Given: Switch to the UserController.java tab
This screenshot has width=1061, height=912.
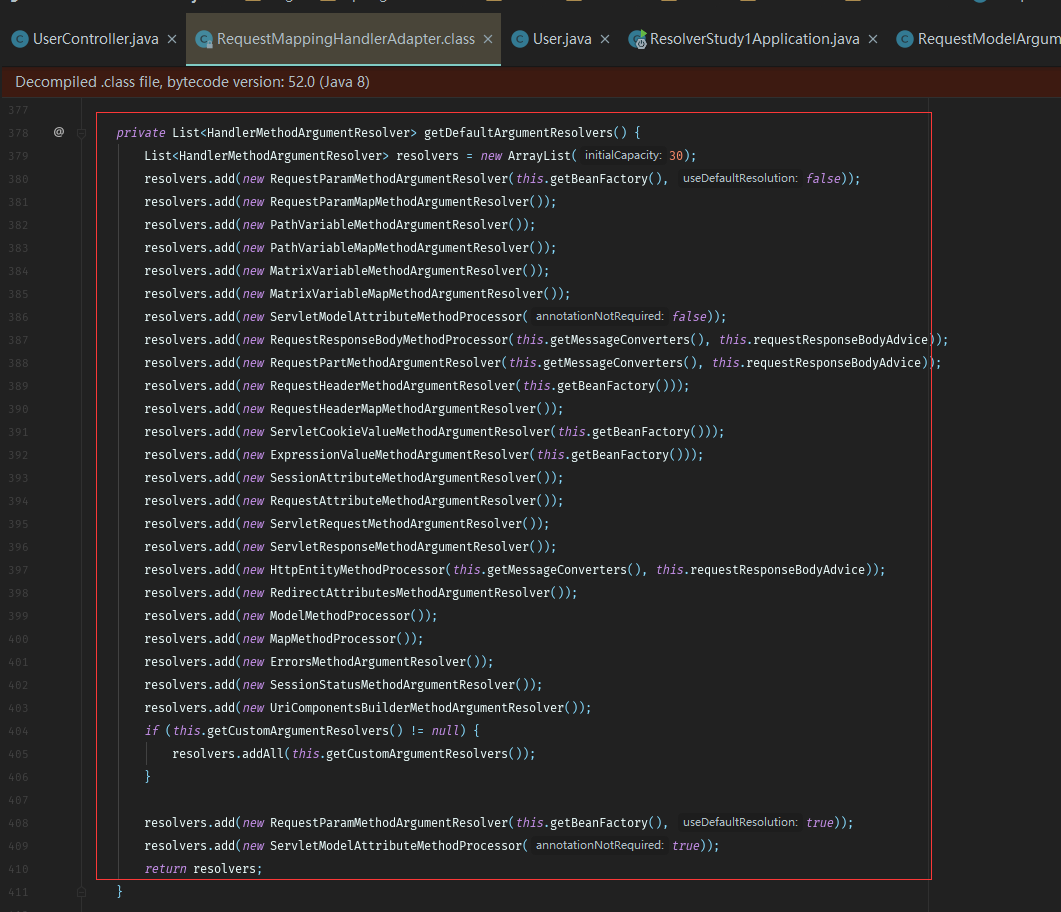Looking at the screenshot, I should [x=95, y=39].
